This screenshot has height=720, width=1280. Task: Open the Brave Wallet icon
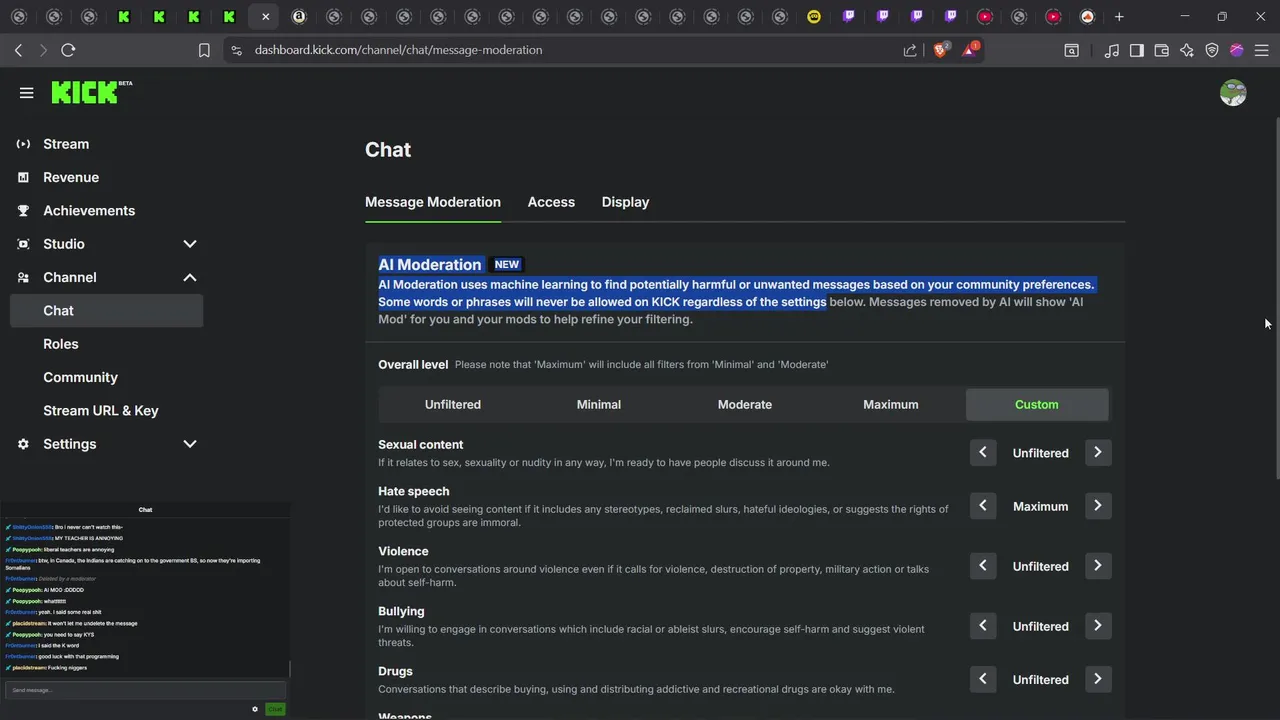1162,50
